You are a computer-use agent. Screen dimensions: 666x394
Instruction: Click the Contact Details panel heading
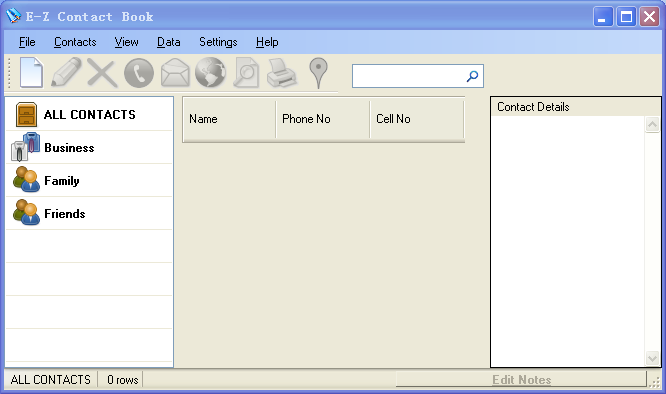coord(533,107)
